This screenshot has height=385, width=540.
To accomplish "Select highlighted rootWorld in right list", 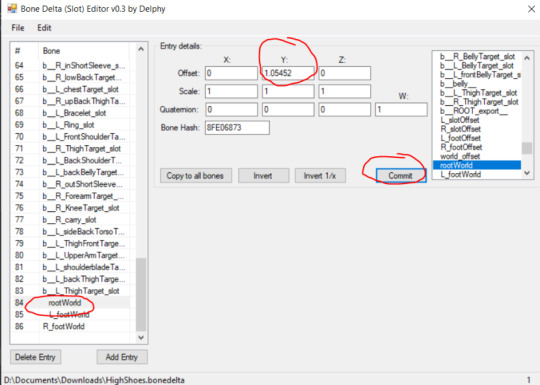I will [x=477, y=165].
